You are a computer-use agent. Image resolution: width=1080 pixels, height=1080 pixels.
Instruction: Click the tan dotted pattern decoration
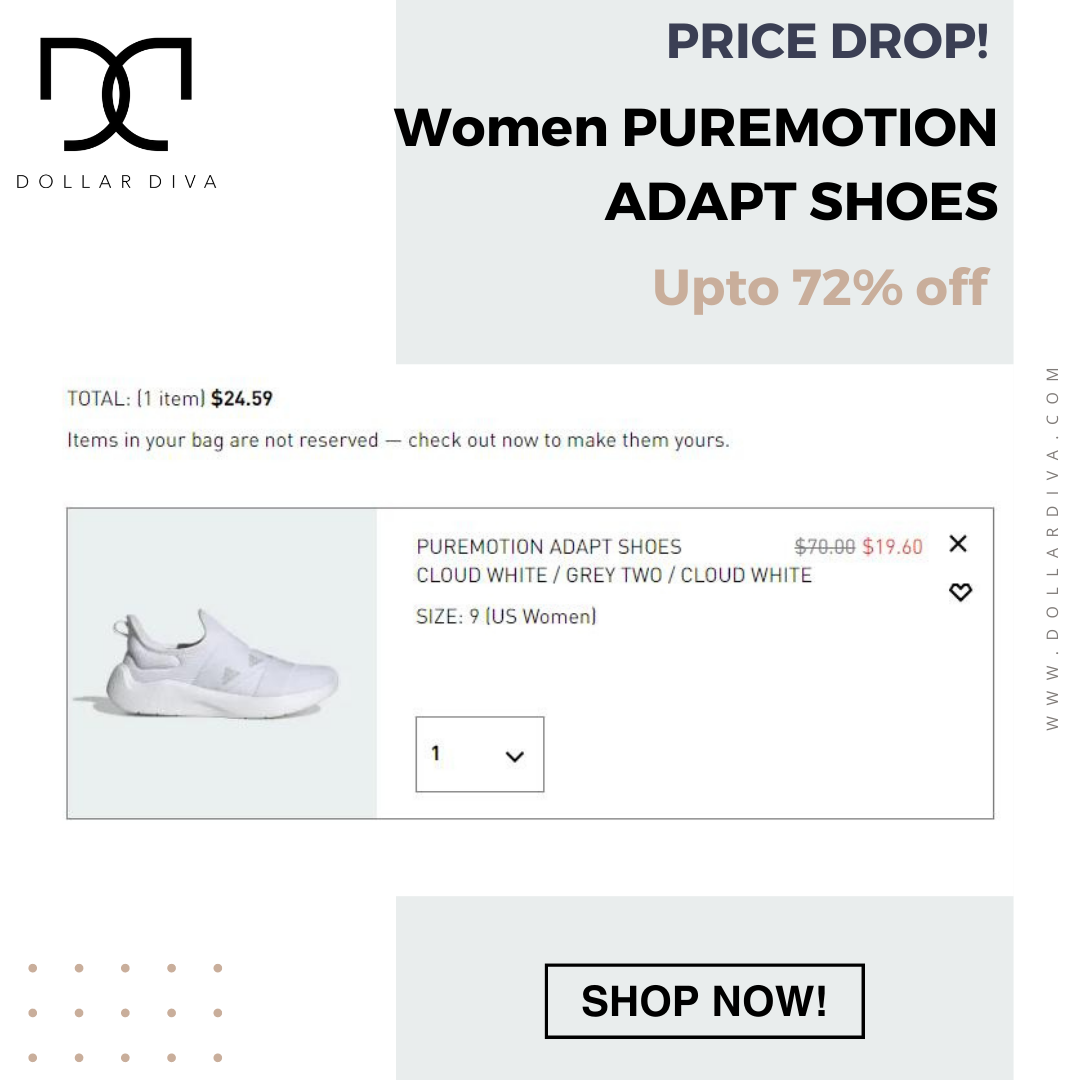[x=125, y=1012]
